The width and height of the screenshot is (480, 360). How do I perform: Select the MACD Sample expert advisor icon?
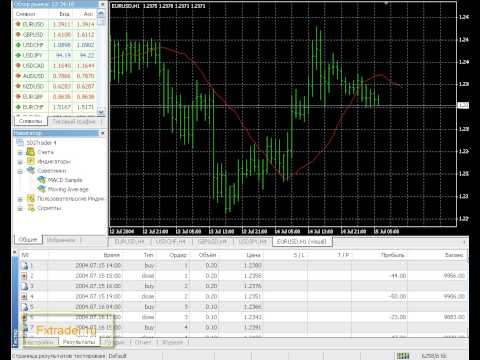[x=42, y=180]
